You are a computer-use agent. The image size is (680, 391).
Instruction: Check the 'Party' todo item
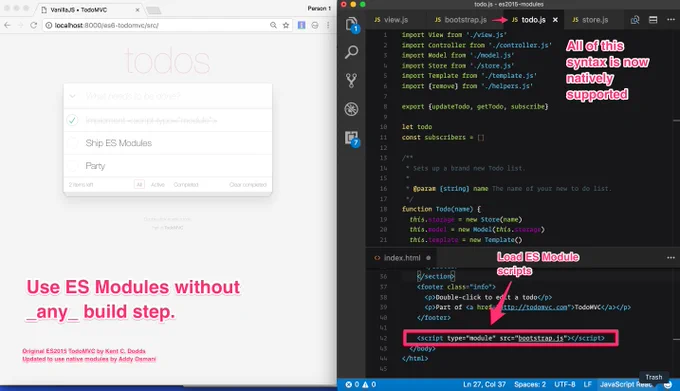[x=72, y=166]
